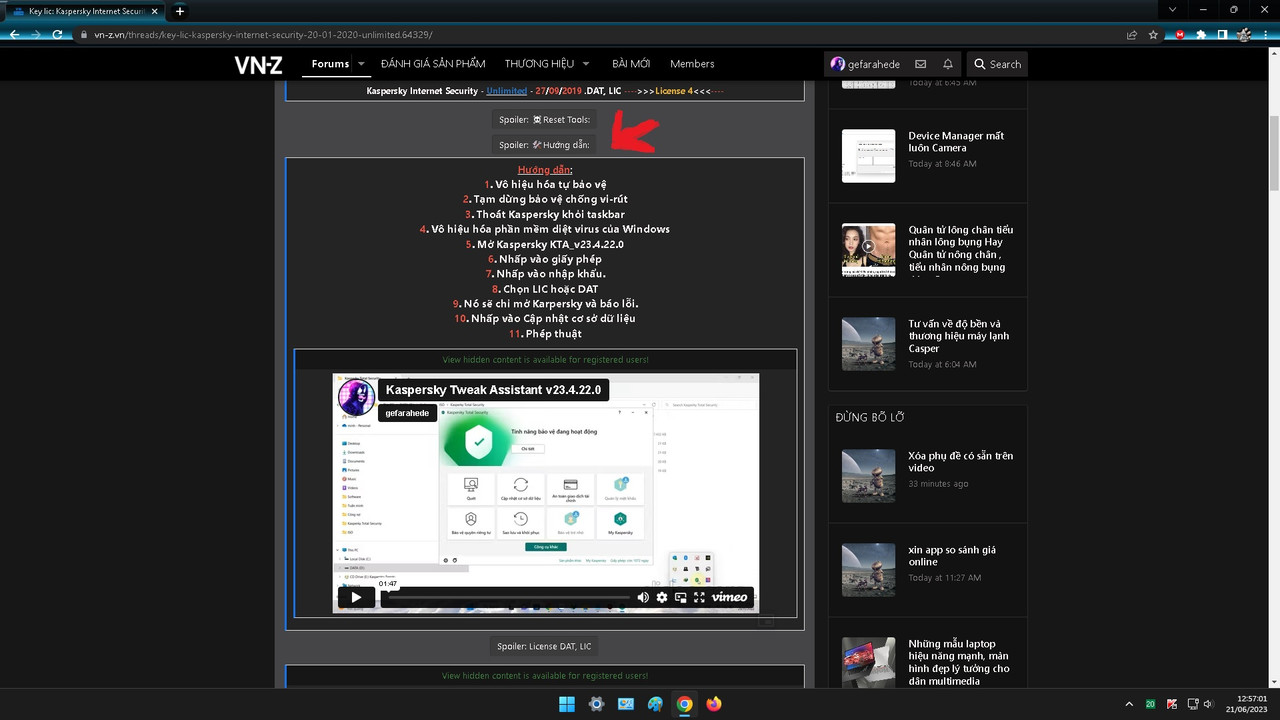Open the alerts bell icon
This screenshot has height=720, width=1280.
(948, 64)
